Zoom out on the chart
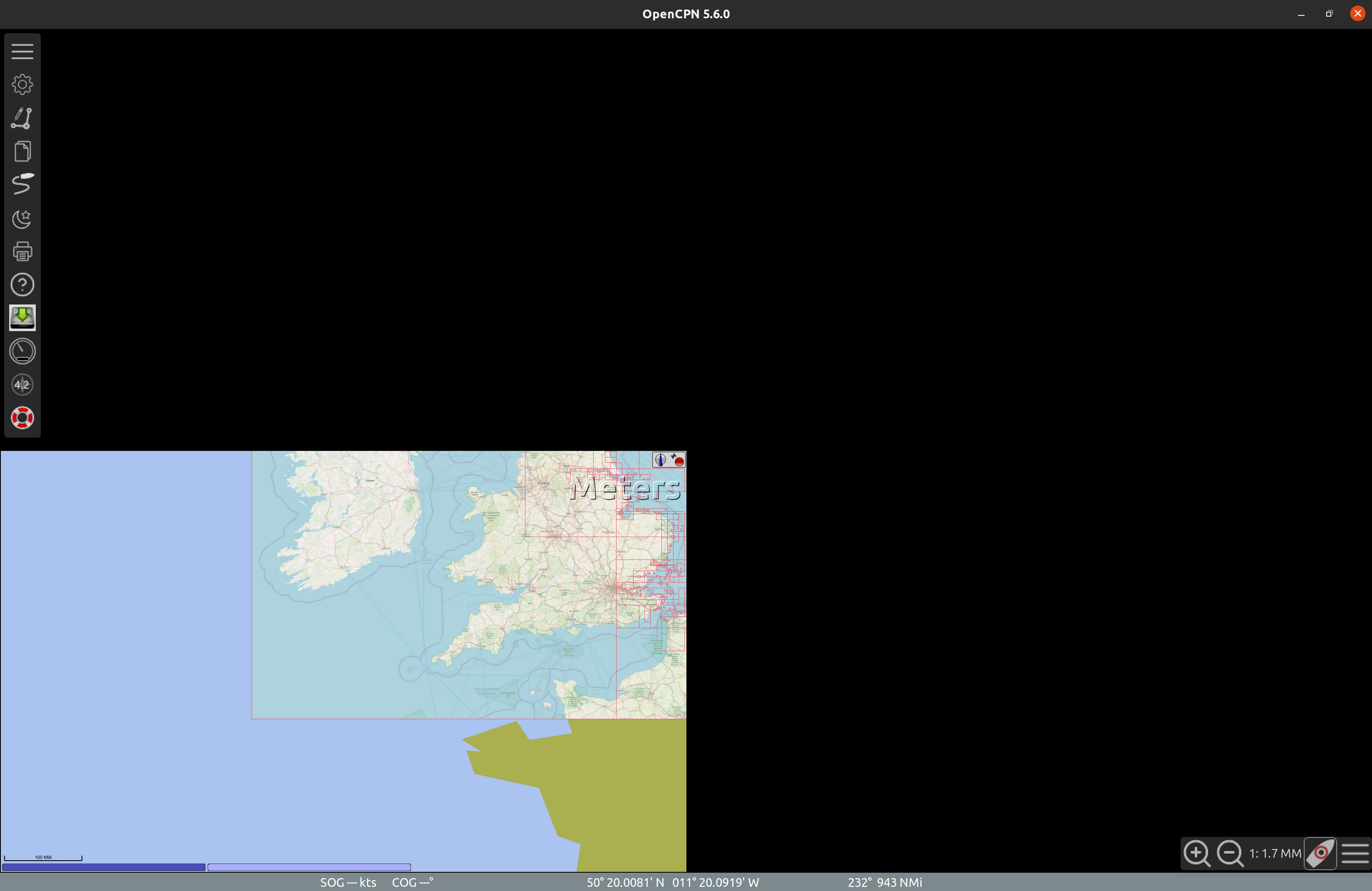The image size is (1372, 891). (x=1230, y=854)
